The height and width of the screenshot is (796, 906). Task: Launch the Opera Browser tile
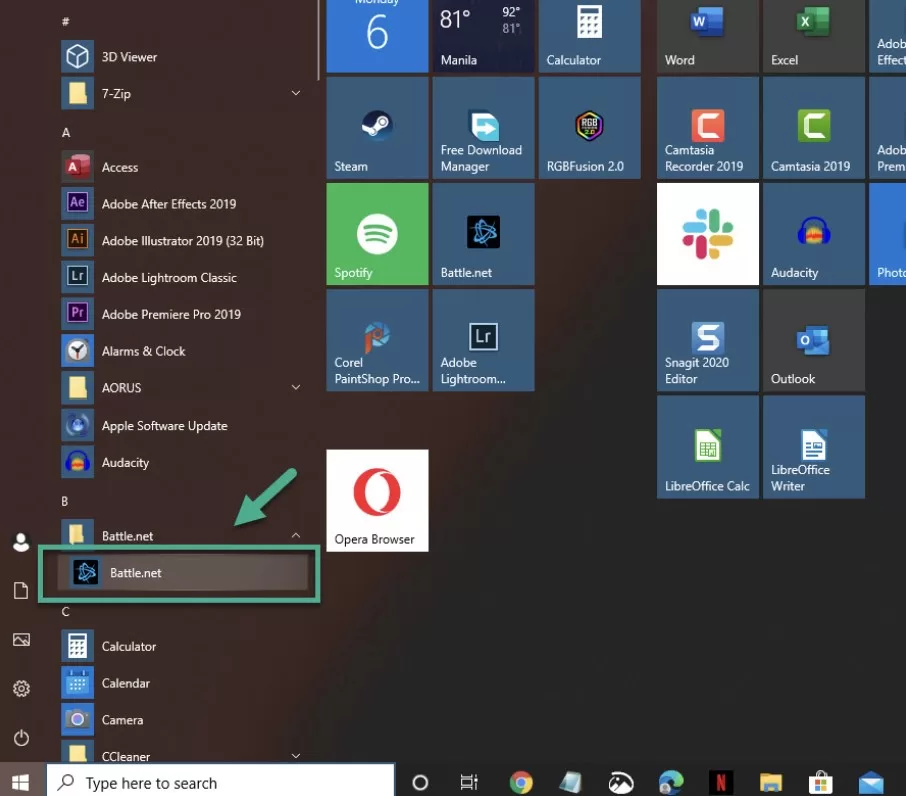pyautogui.click(x=377, y=501)
